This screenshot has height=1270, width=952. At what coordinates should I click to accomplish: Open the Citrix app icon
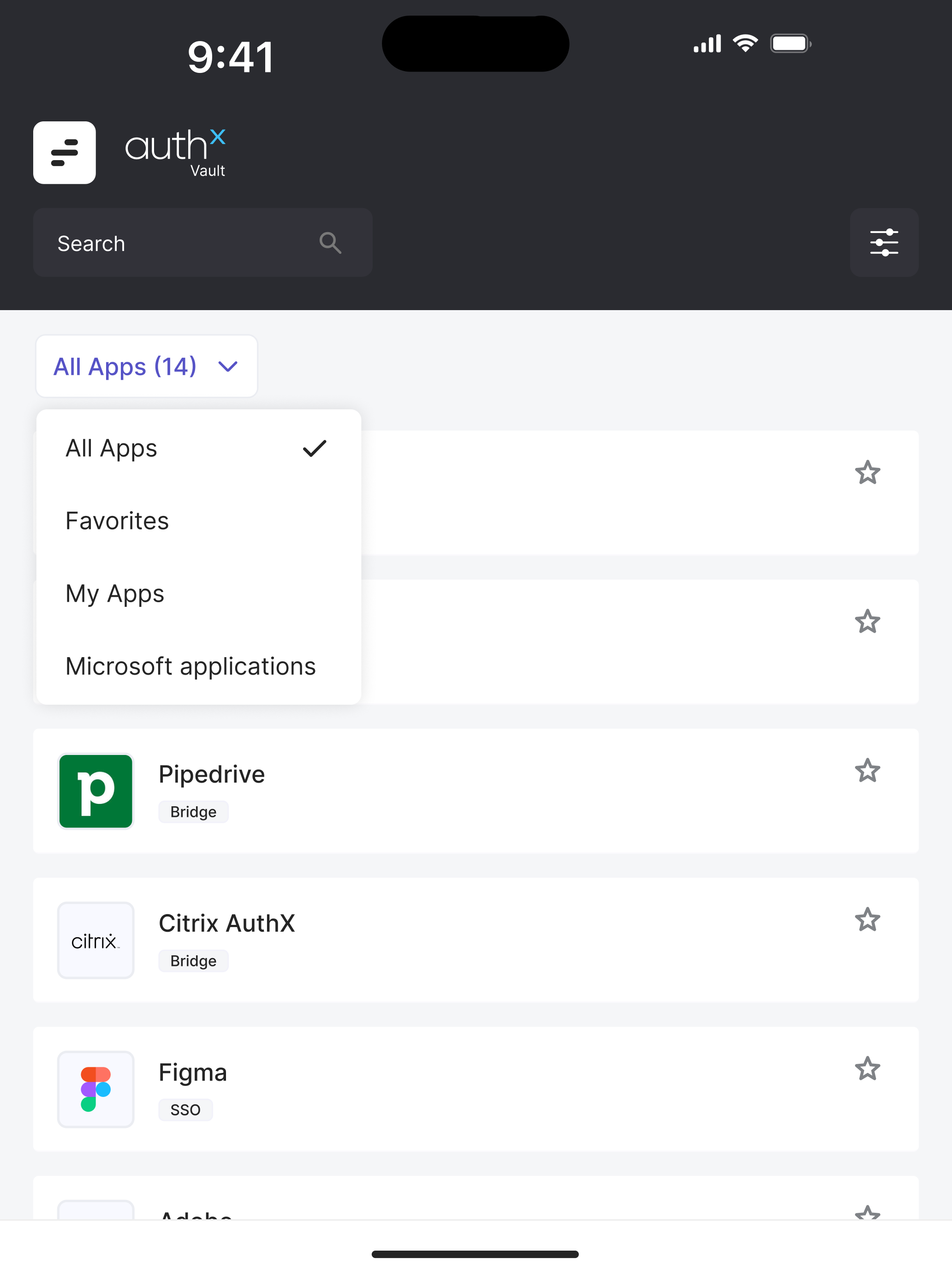[x=96, y=941]
